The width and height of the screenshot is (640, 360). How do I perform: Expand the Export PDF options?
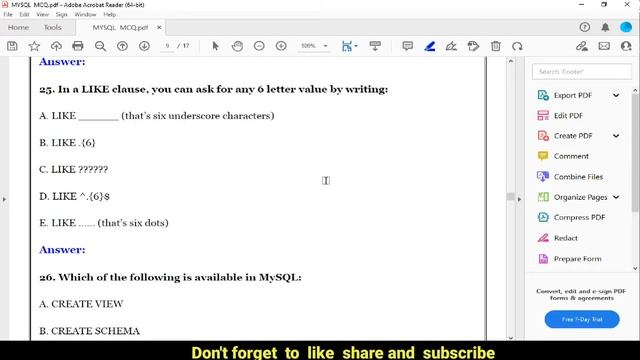(x=616, y=95)
